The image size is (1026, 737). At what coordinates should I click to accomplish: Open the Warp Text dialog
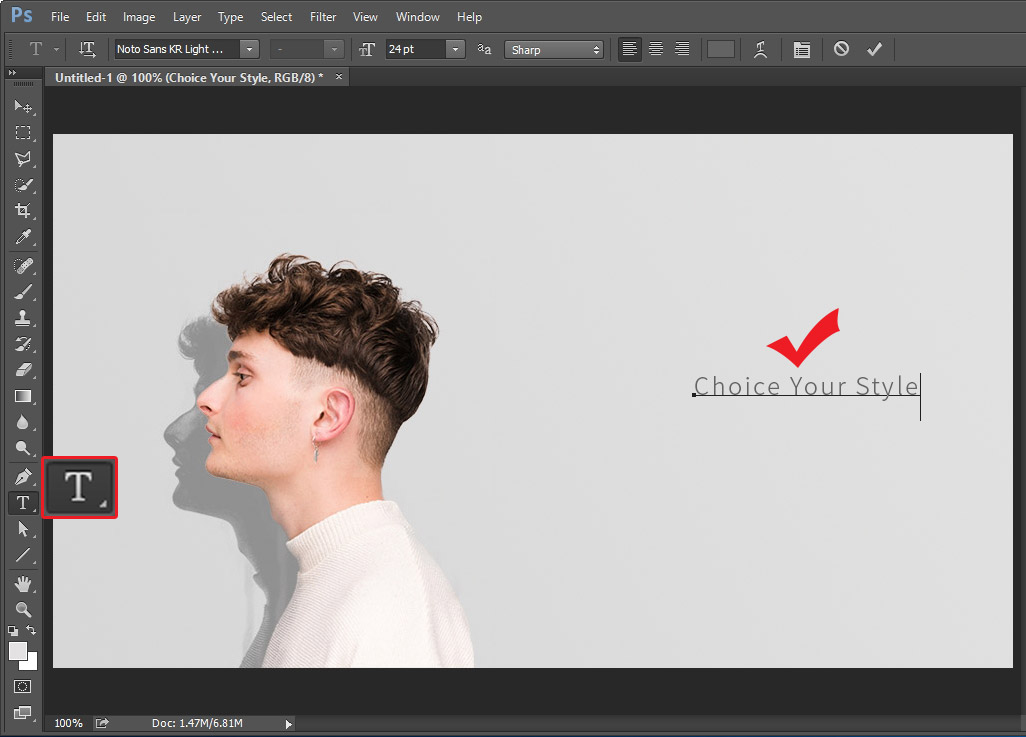click(x=760, y=50)
